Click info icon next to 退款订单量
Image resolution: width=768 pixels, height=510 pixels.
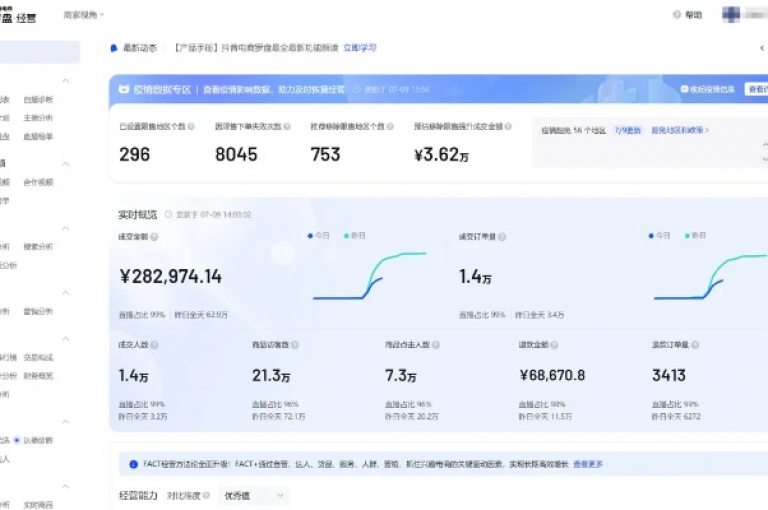(x=695, y=345)
